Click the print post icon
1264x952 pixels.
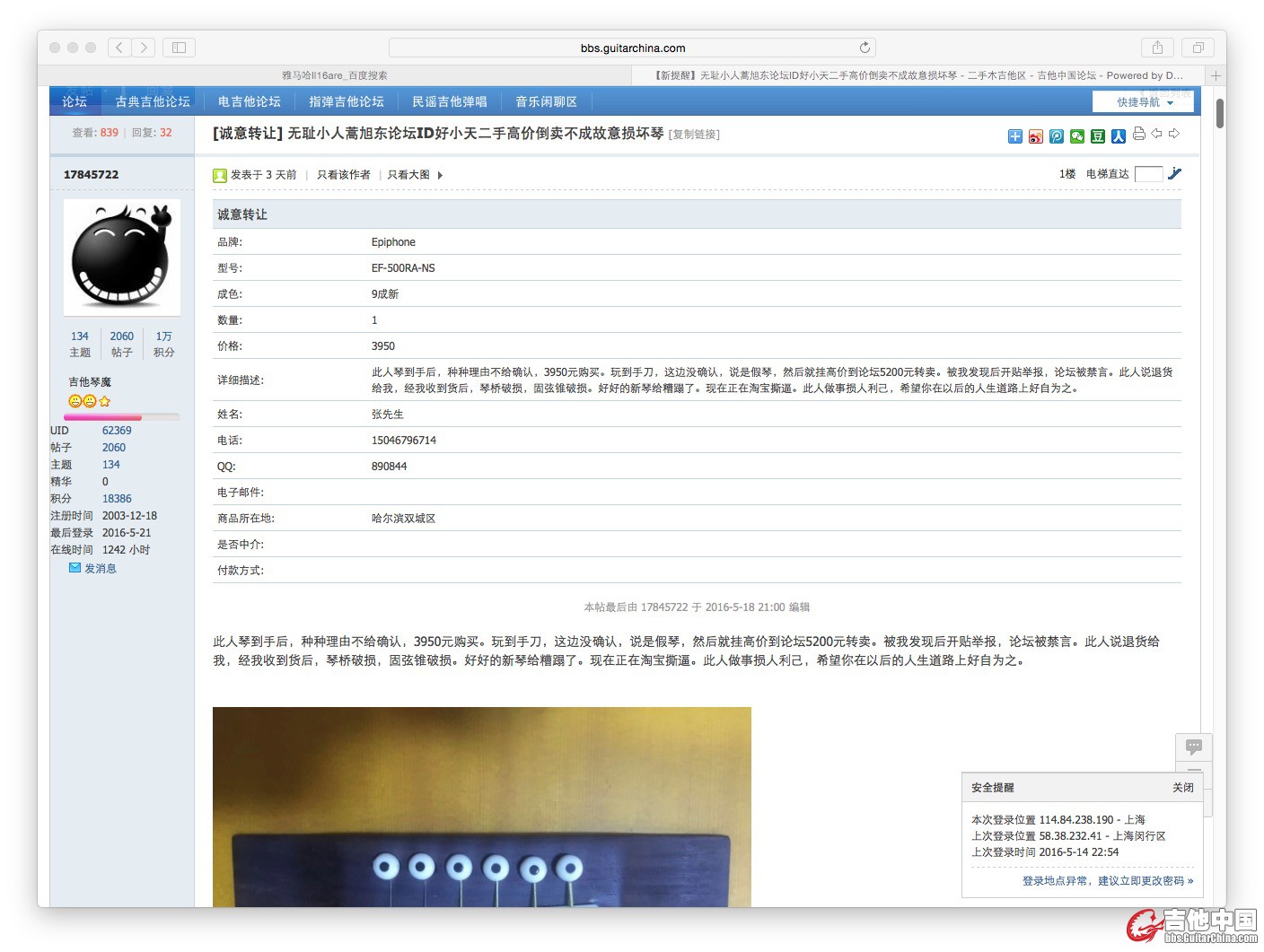(x=1139, y=134)
